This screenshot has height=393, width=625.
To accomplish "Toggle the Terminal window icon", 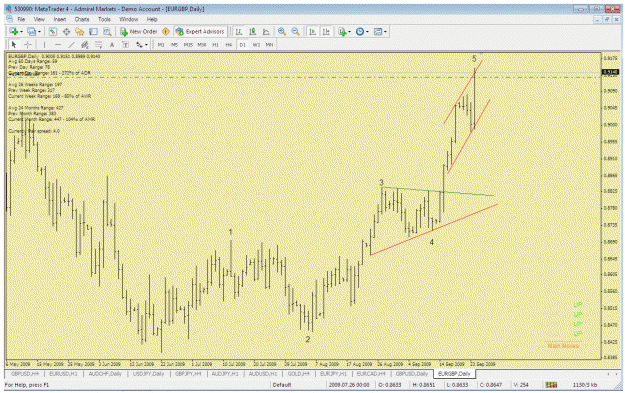I will pos(93,31).
